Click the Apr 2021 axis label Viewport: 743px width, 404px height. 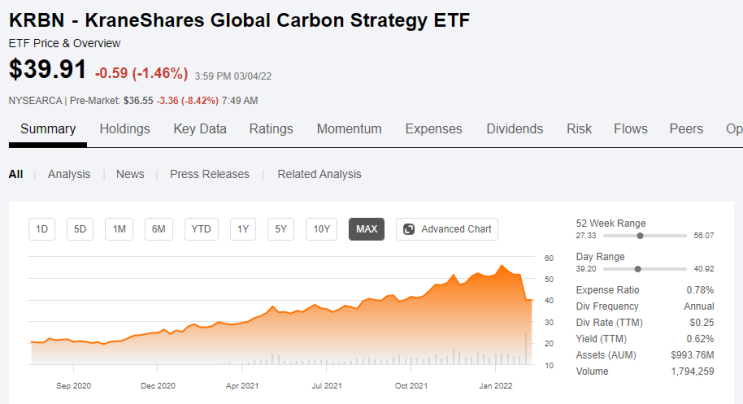tap(242, 386)
